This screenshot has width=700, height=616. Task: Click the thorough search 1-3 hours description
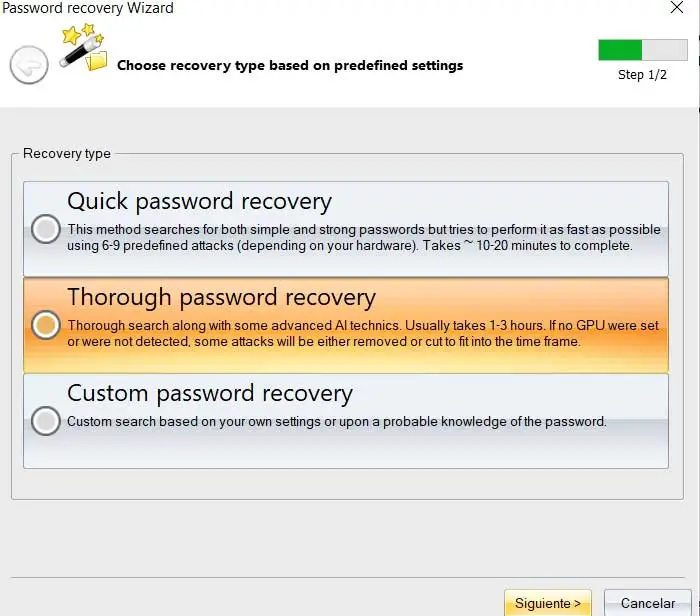[363, 333]
